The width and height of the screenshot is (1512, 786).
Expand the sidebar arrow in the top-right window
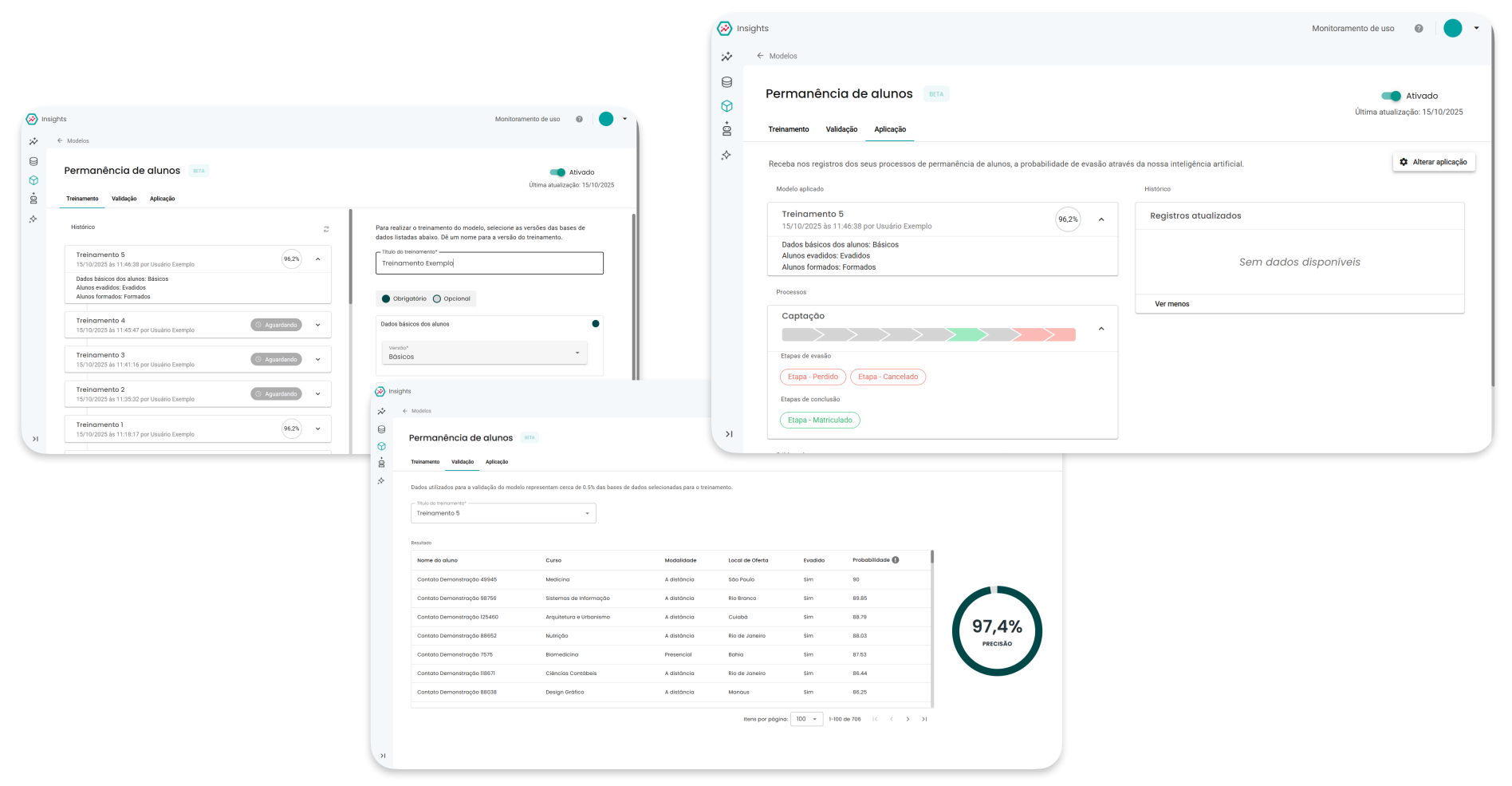coord(729,434)
